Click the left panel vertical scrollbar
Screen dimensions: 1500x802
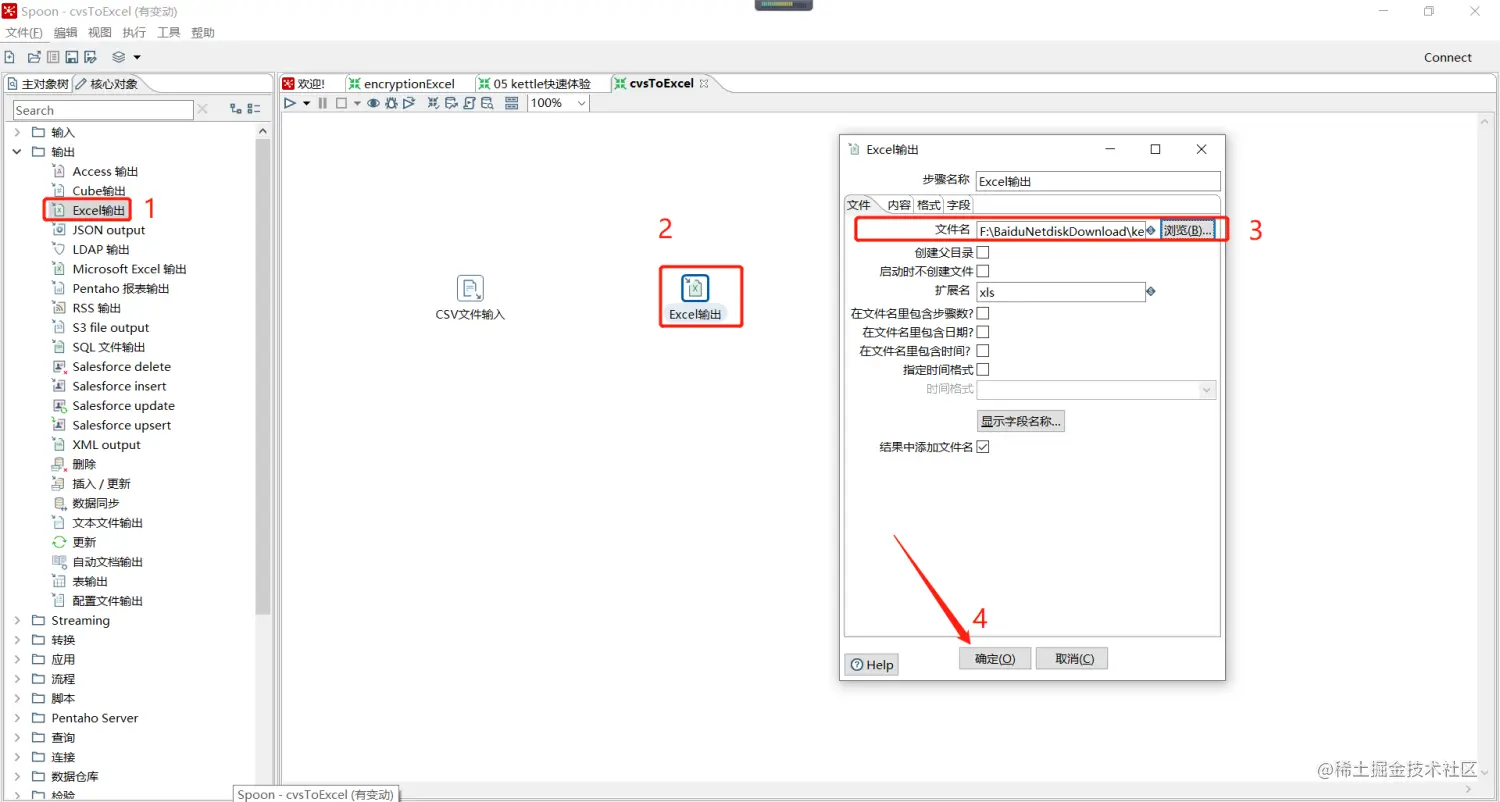(263, 375)
